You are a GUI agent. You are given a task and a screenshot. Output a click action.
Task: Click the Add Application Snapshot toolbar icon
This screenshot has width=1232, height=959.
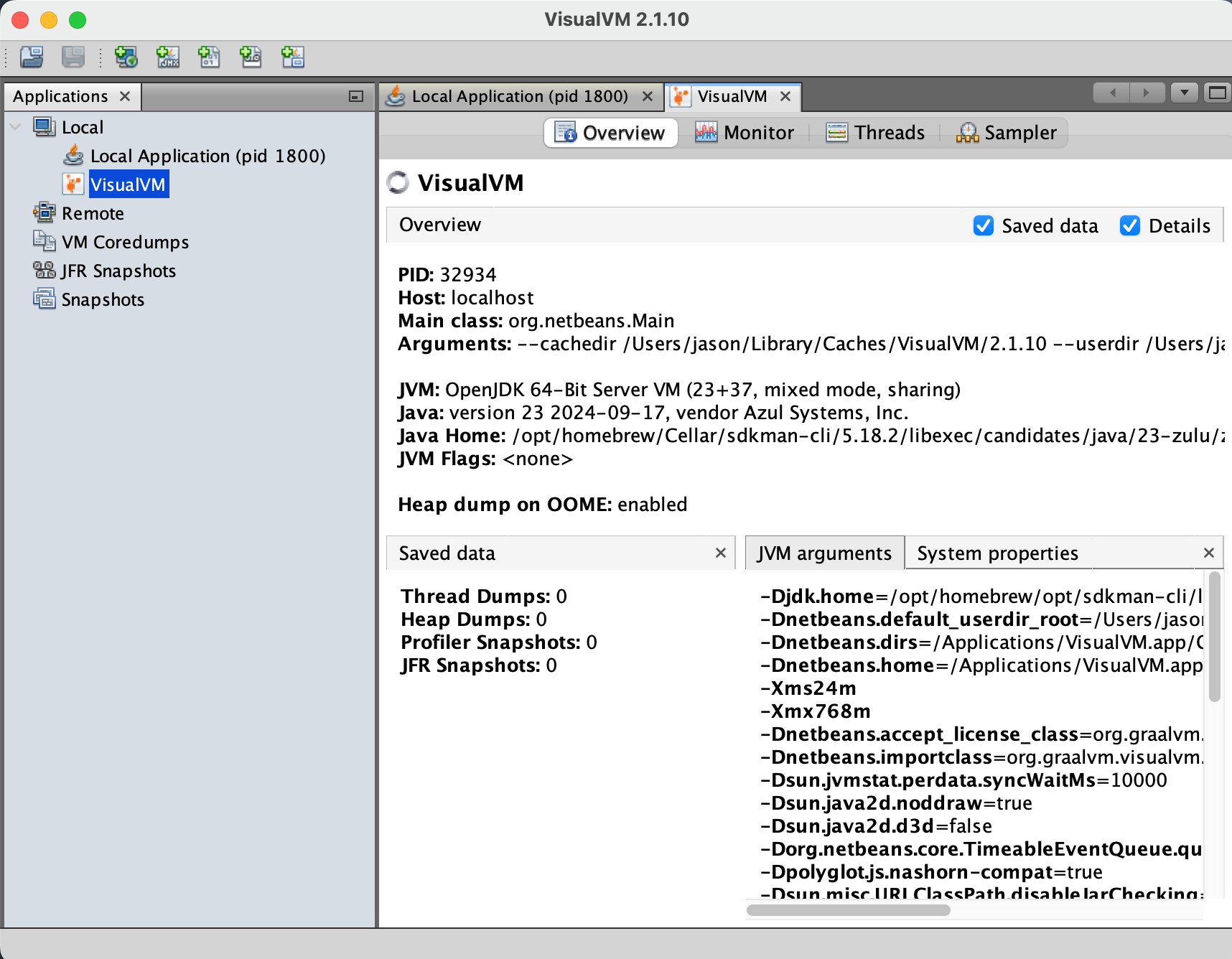(x=293, y=57)
